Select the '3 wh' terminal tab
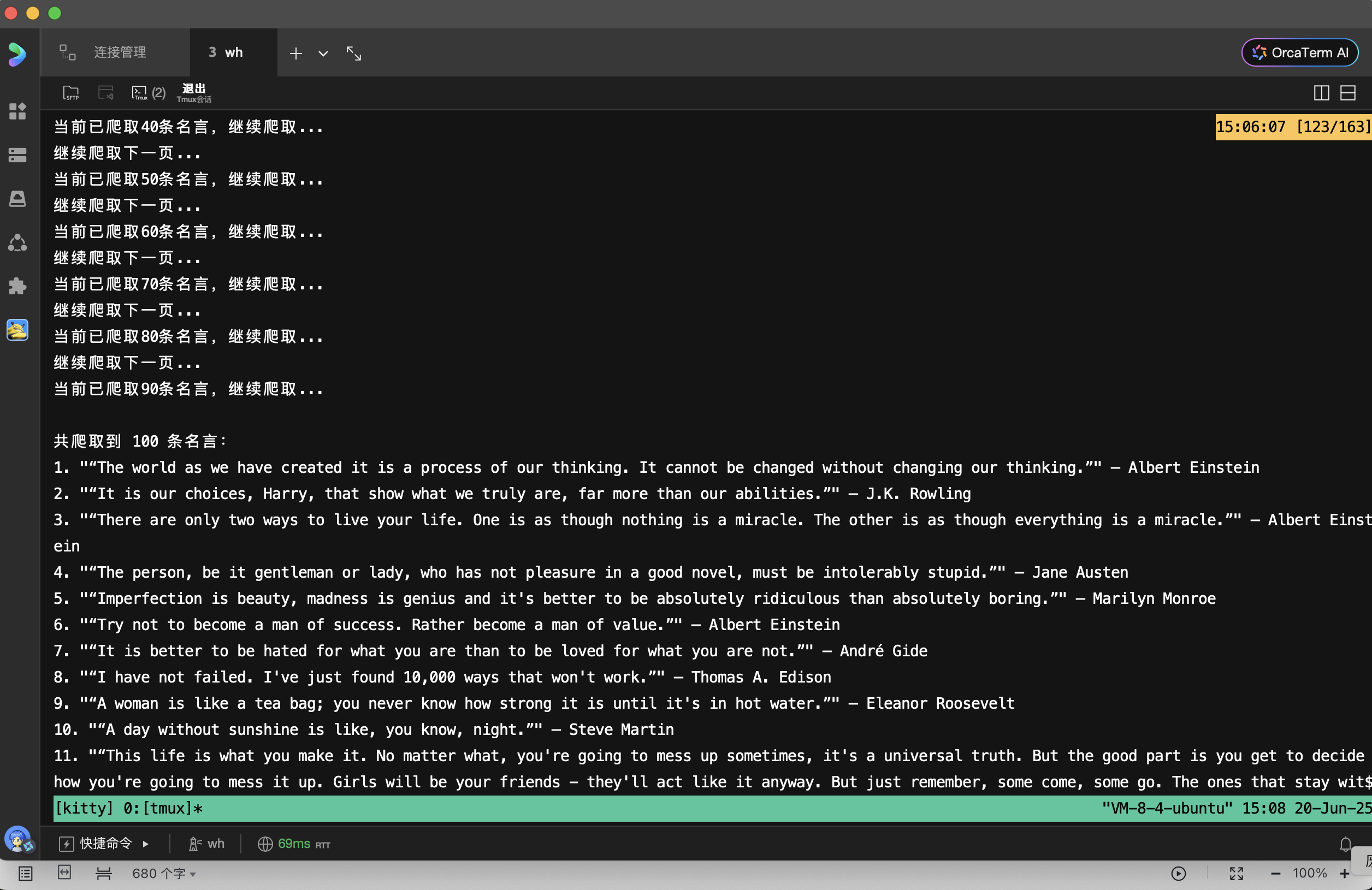This screenshot has height=890, width=1372. click(x=226, y=52)
